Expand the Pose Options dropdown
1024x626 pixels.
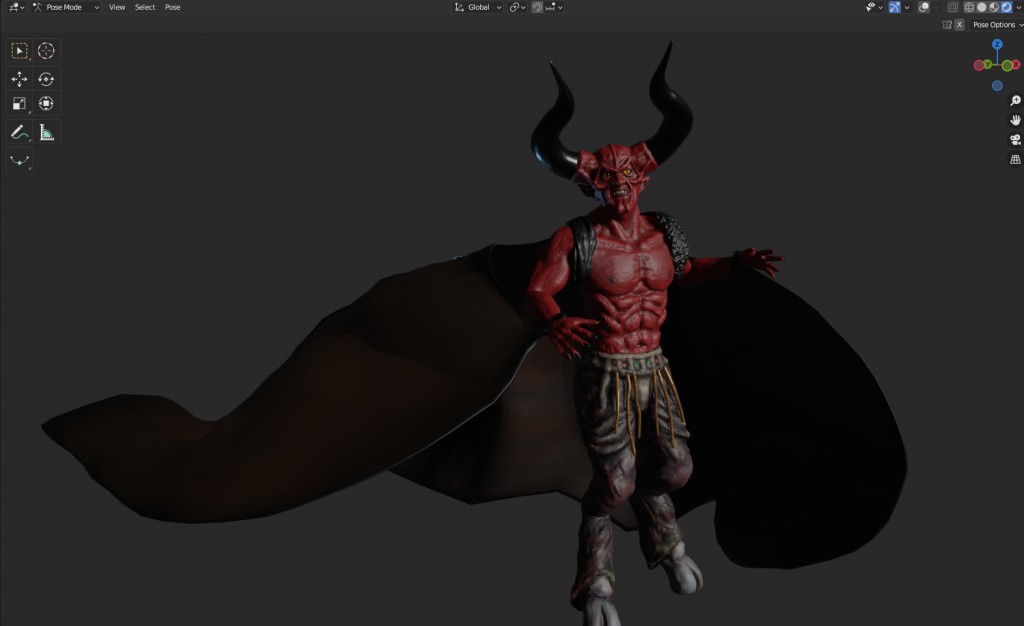(x=997, y=25)
